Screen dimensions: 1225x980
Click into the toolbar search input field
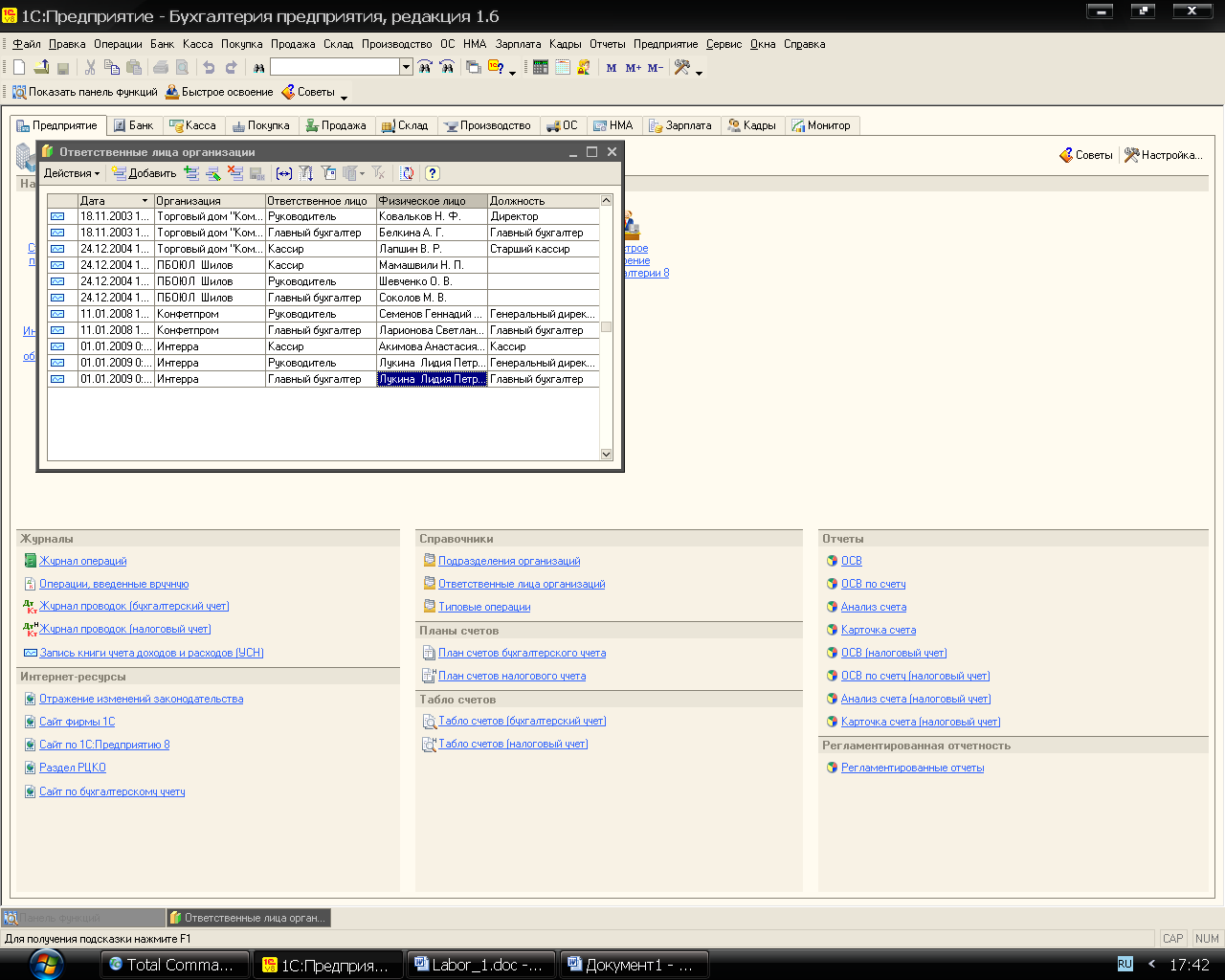tap(335, 67)
